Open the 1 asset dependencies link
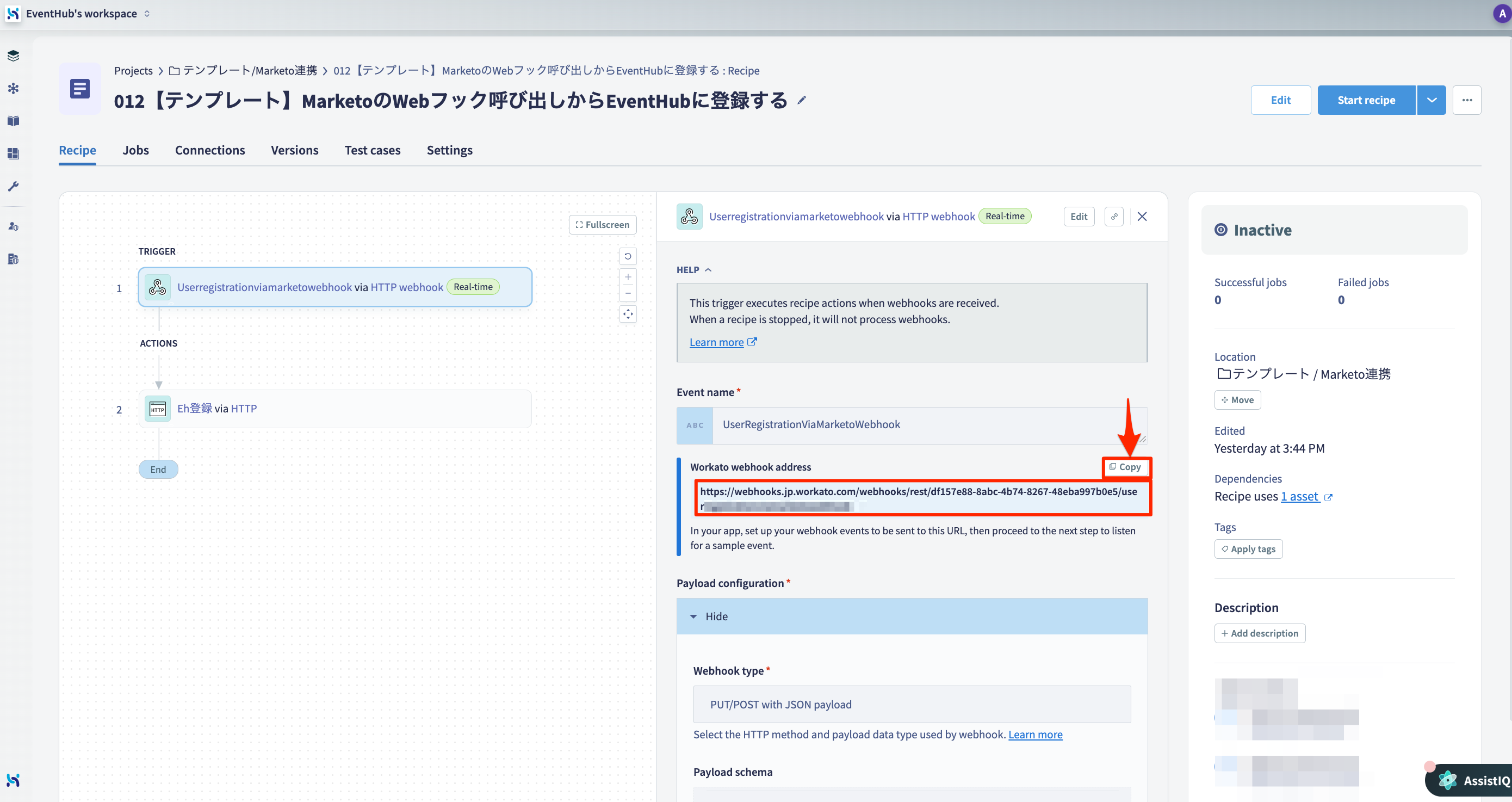 pos(1305,497)
